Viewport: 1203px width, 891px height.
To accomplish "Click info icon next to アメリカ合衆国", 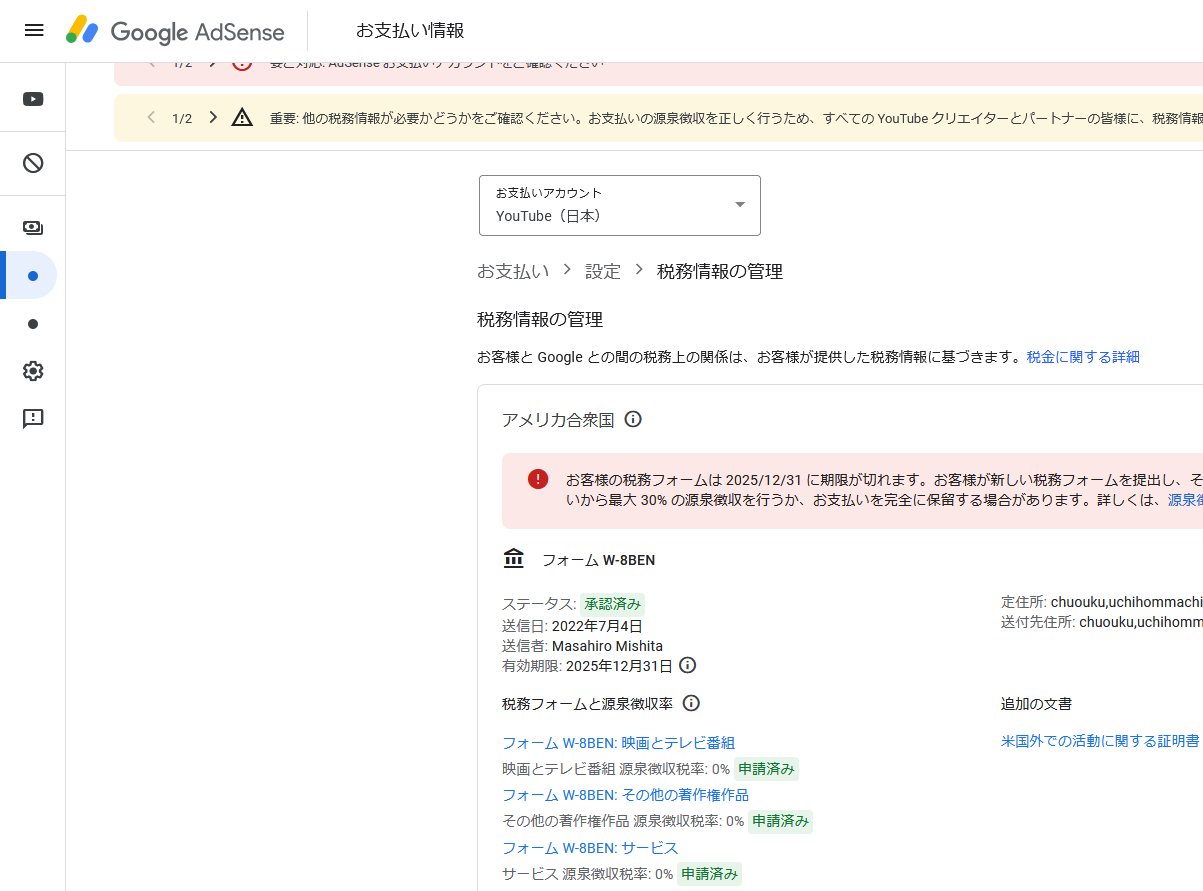I will [x=633, y=419].
